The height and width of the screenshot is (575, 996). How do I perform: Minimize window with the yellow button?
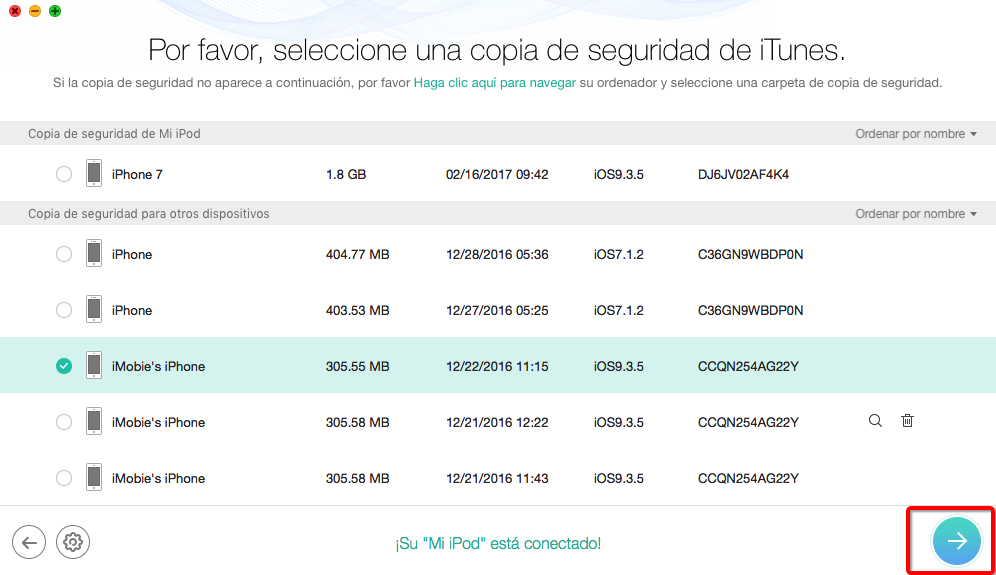[35, 11]
